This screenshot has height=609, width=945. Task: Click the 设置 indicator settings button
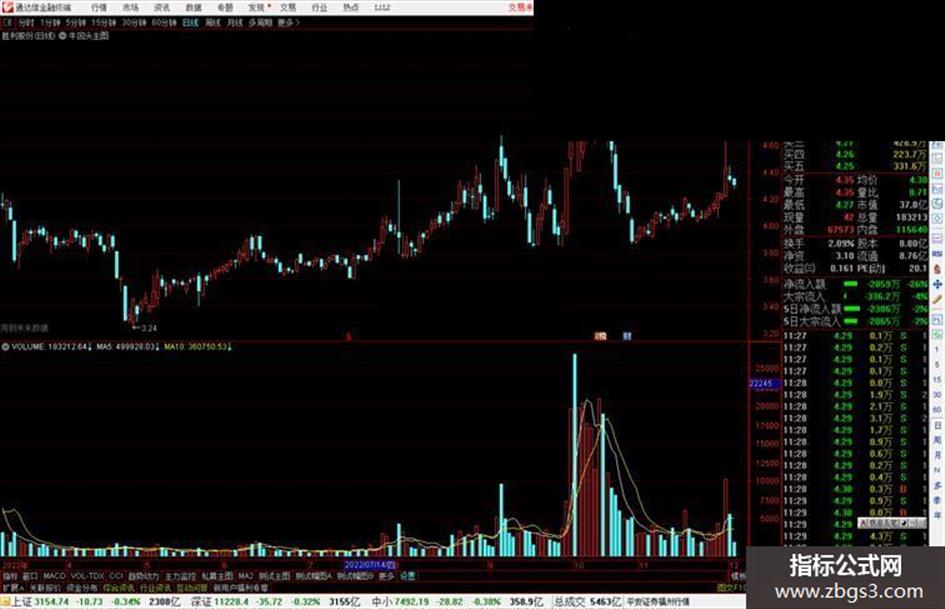(x=407, y=576)
